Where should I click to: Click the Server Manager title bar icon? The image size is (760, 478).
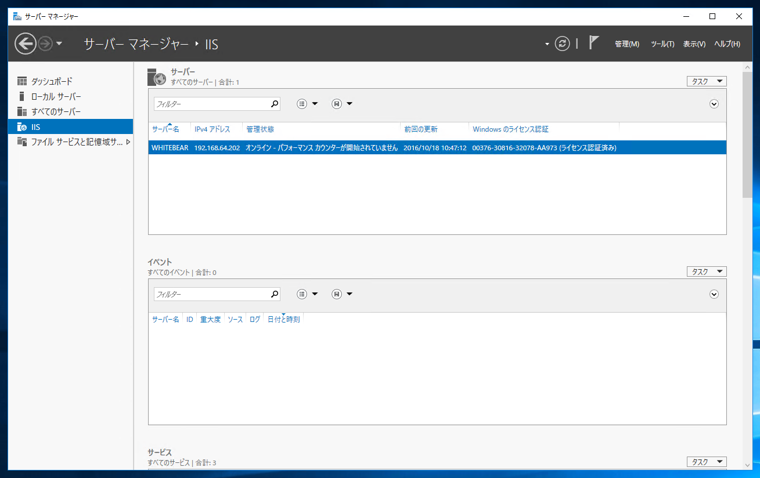17,16
